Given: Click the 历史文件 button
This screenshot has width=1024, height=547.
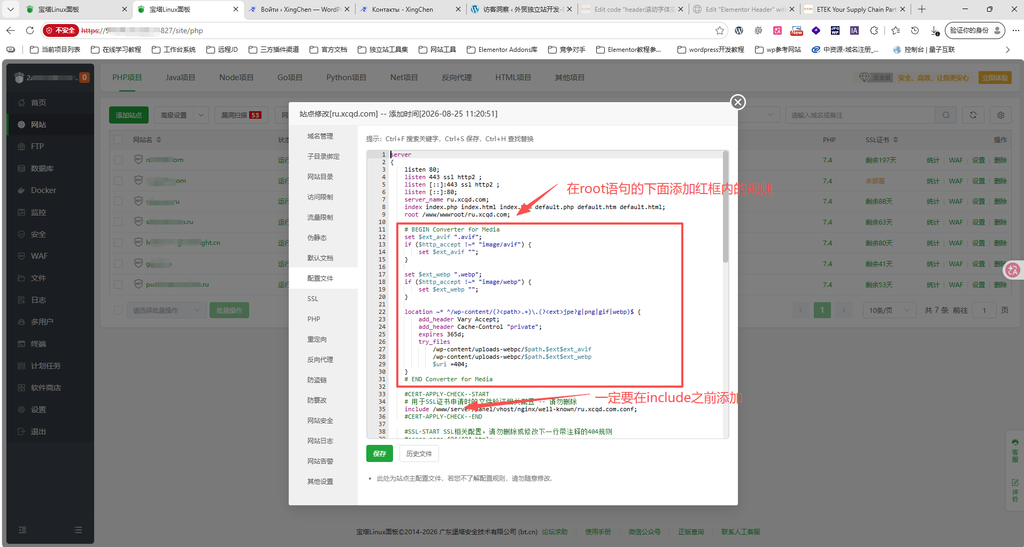Looking at the screenshot, I should coord(419,453).
